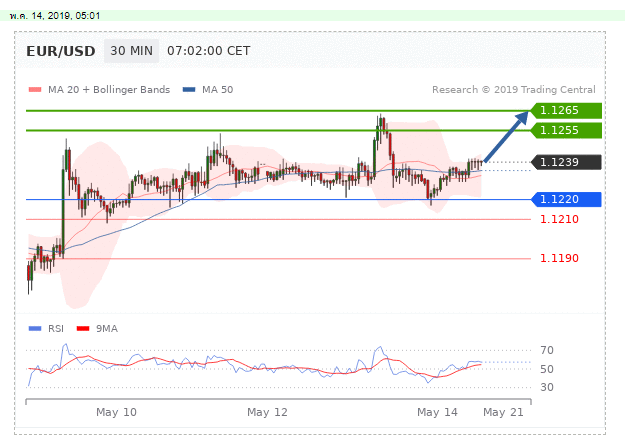The height and width of the screenshot is (446, 625).
Task: Click the Research © 2019 Trading Central text
Action: [514, 90]
